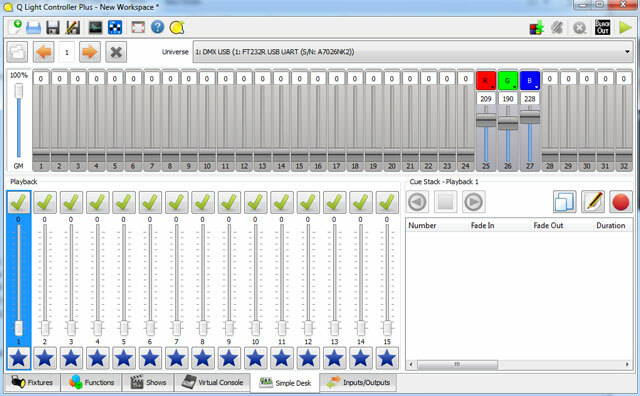Switch to the Inputs/Outputs tab
Screen dimensions: 640x396
(358, 383)
